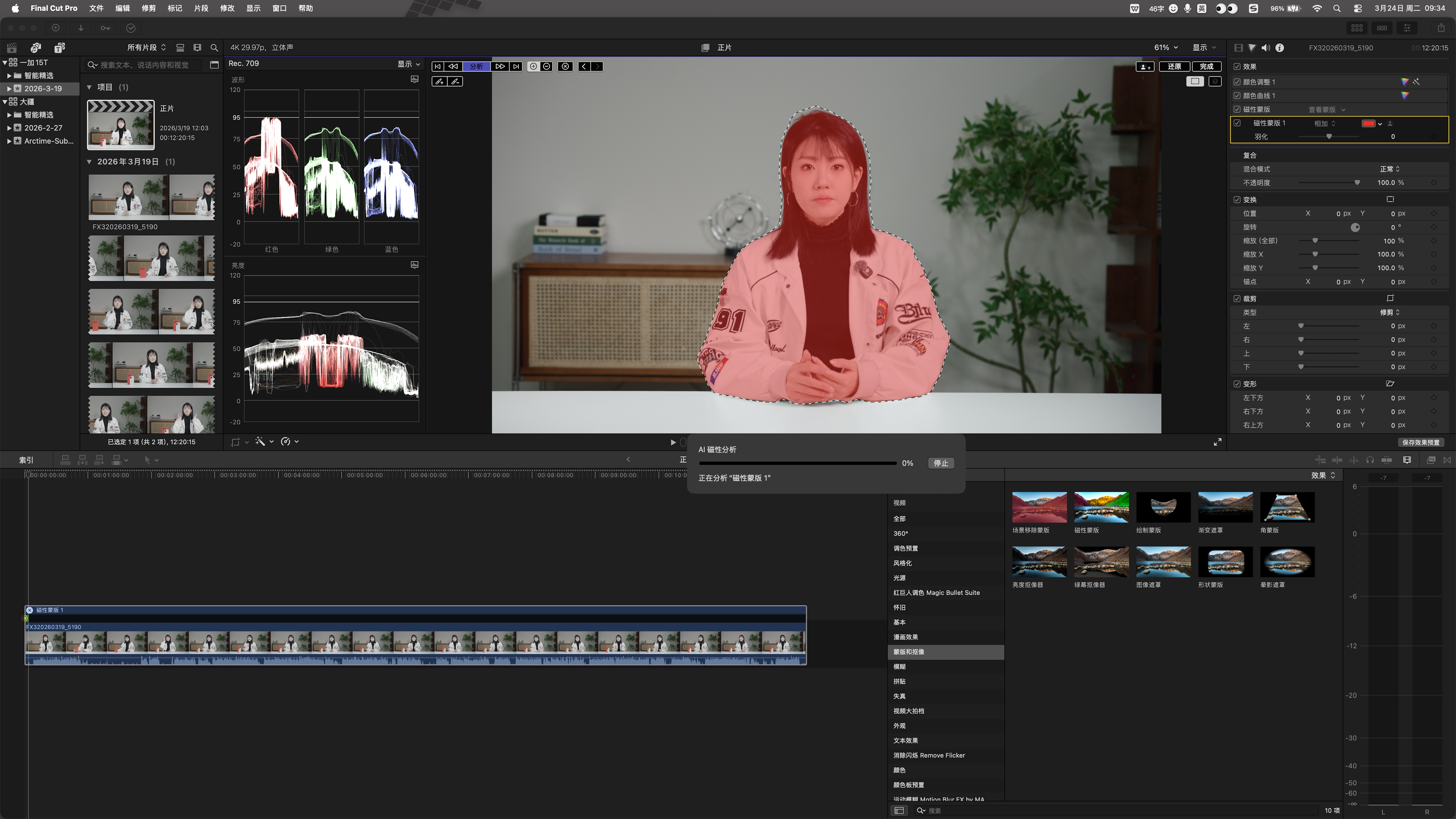
Task: Click the photos and audio sidebar icon
Action: (x=36, y=48)
